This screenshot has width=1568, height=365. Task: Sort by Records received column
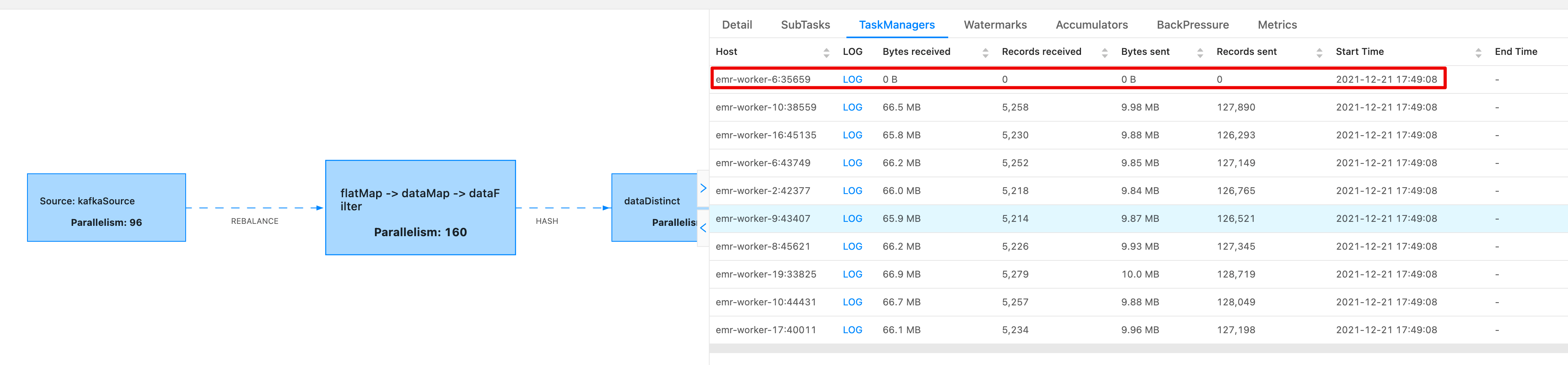coord(1105,52)
